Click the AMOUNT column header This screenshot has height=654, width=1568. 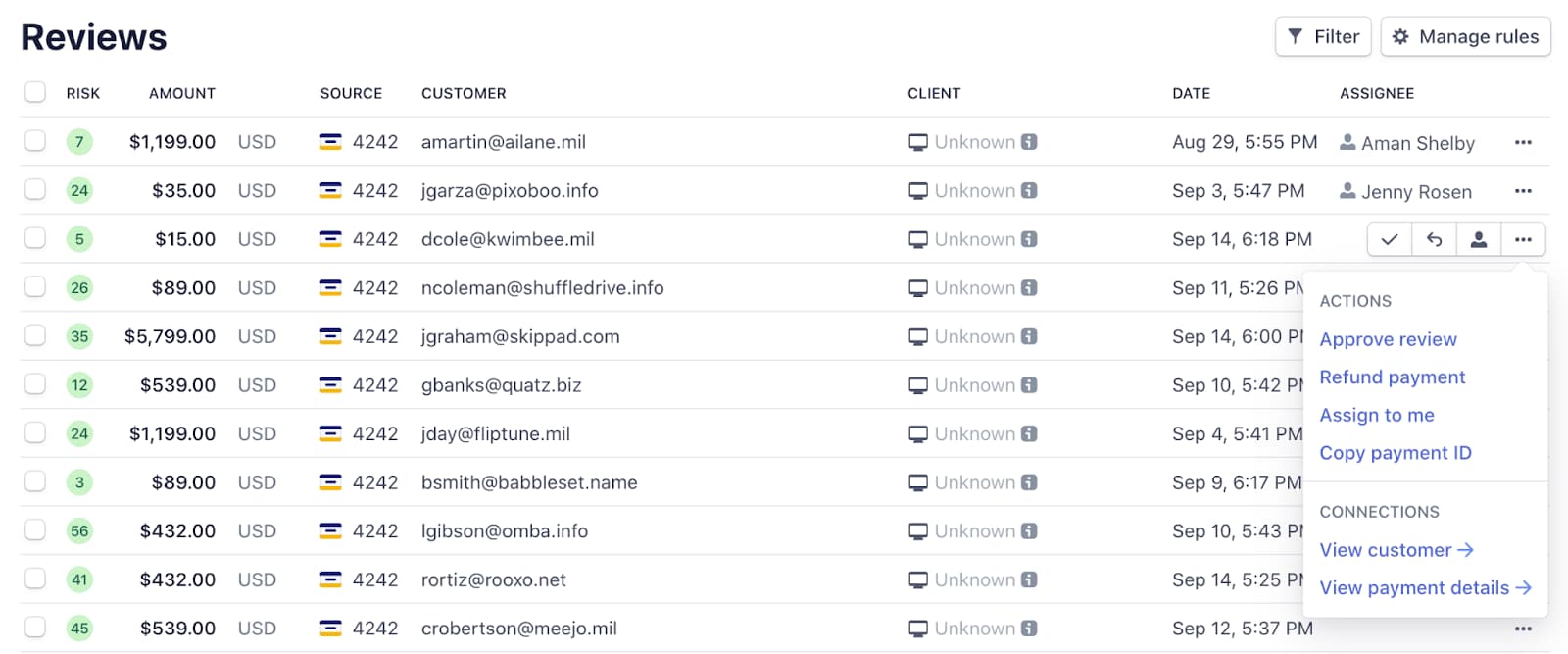(182, 93)
